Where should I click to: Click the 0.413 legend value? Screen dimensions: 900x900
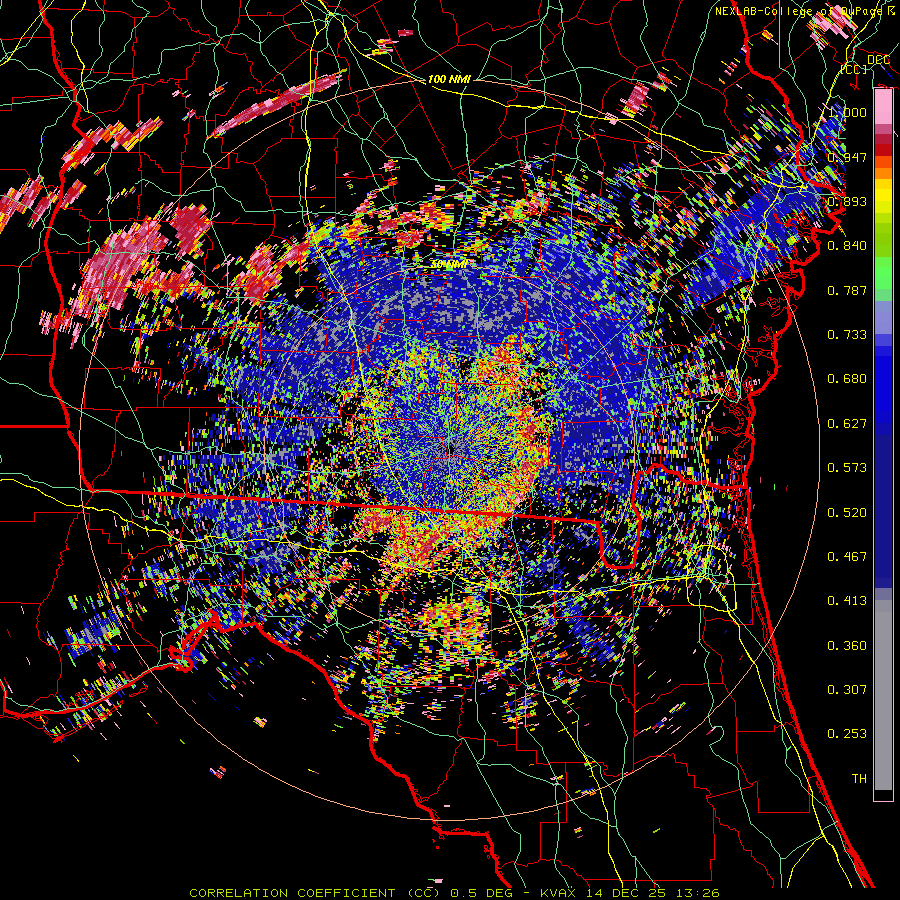pos(847,600)
